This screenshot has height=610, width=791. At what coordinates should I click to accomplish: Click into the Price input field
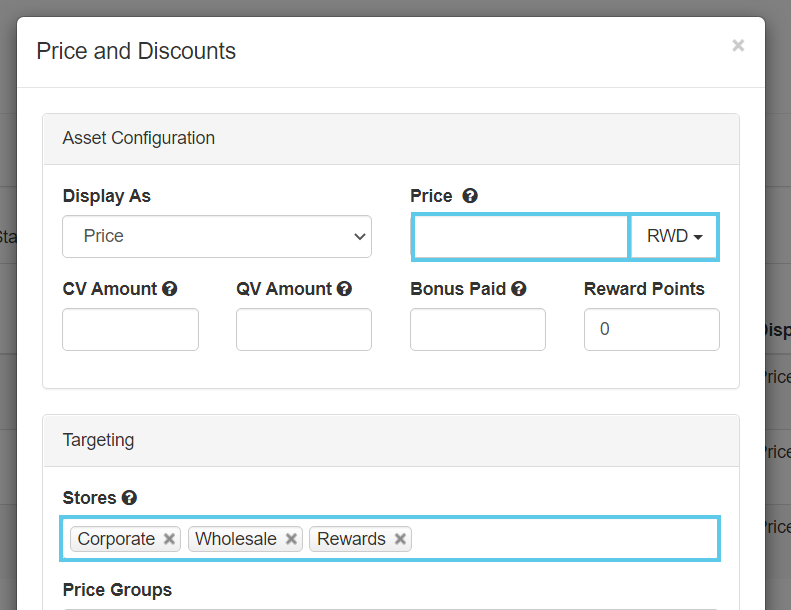click(520, 237)
